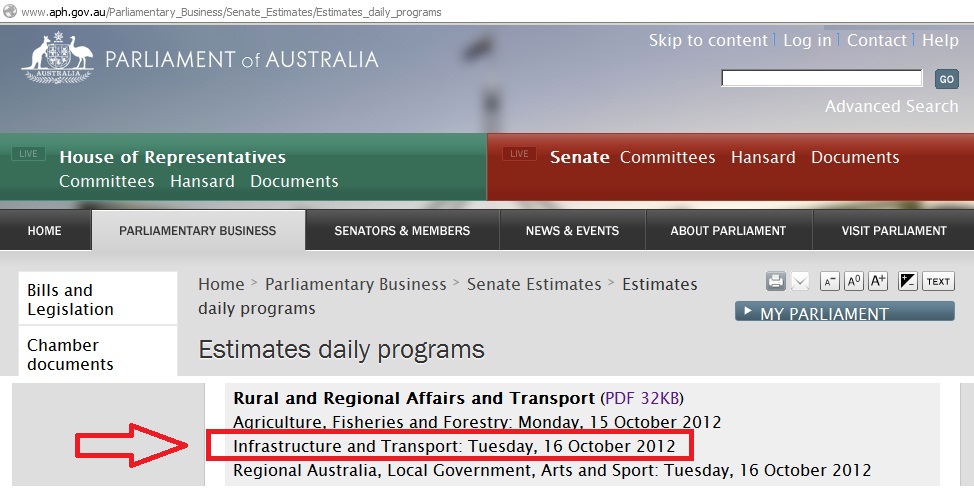
Task: Switch to TEXT only view
Action: [938, 281]
